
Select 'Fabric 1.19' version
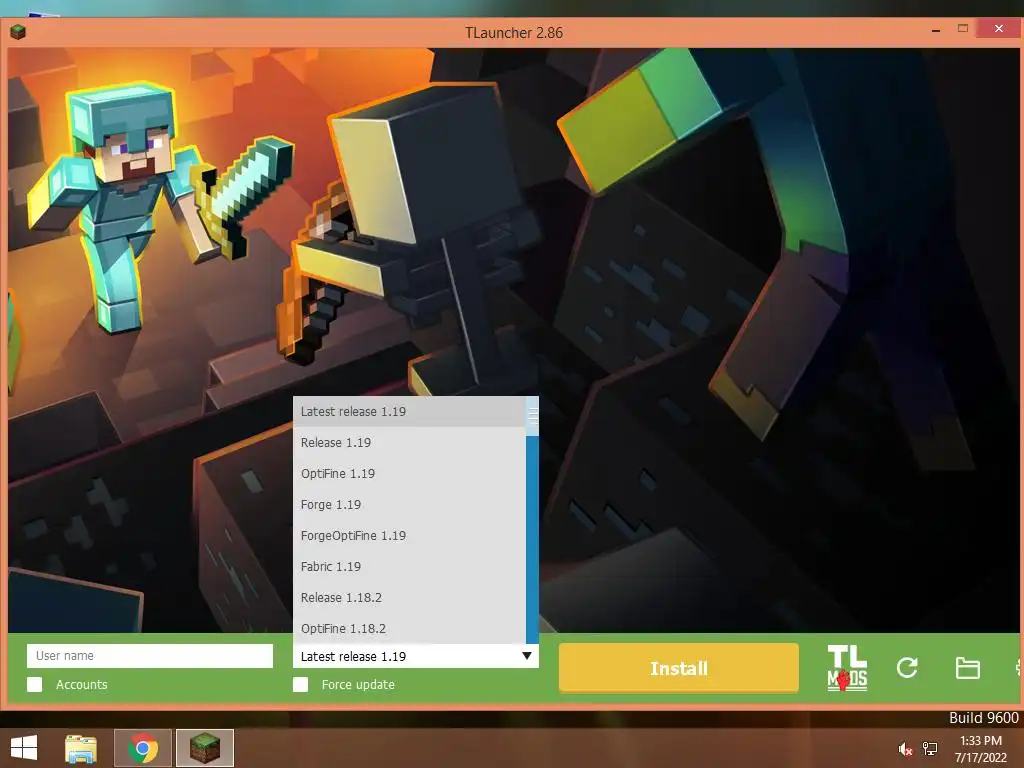[409, 566]
